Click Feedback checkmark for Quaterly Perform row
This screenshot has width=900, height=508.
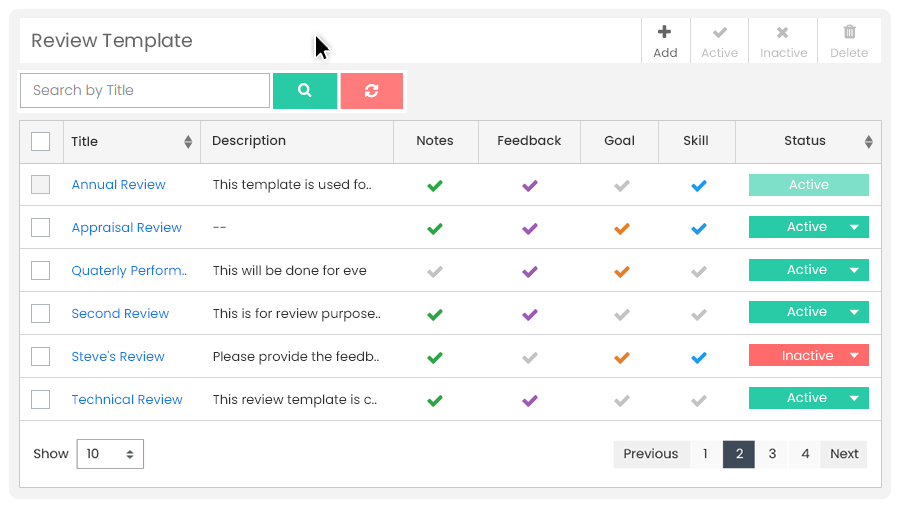click(530, 272)
